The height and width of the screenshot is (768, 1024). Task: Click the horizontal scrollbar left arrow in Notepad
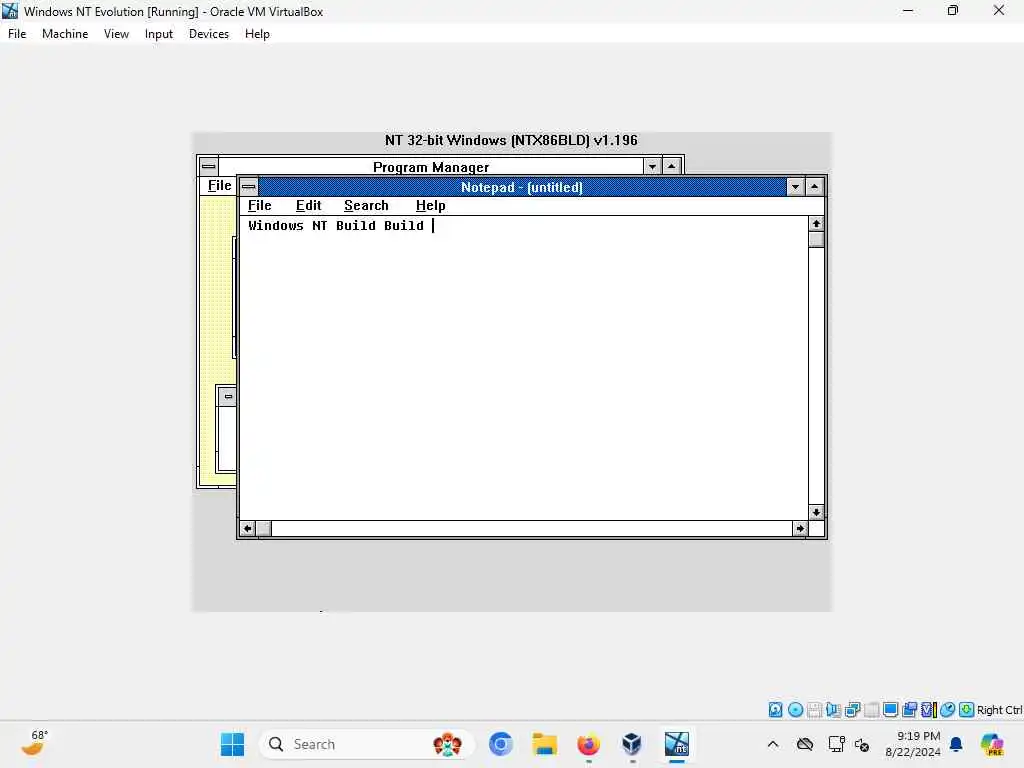point(248,528)
